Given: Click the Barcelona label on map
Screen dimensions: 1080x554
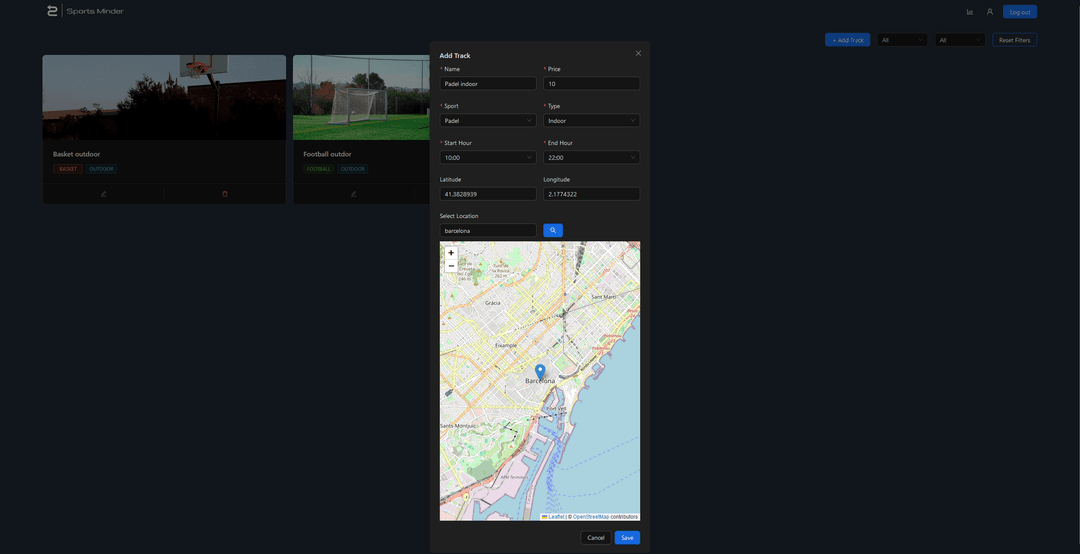Looking at the screenshot, I should [540, 381].
